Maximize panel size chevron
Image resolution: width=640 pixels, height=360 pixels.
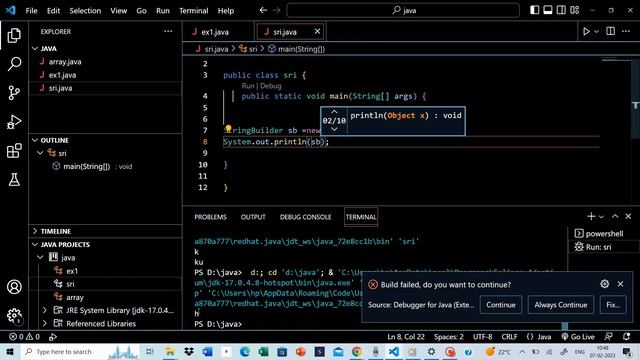615,216
